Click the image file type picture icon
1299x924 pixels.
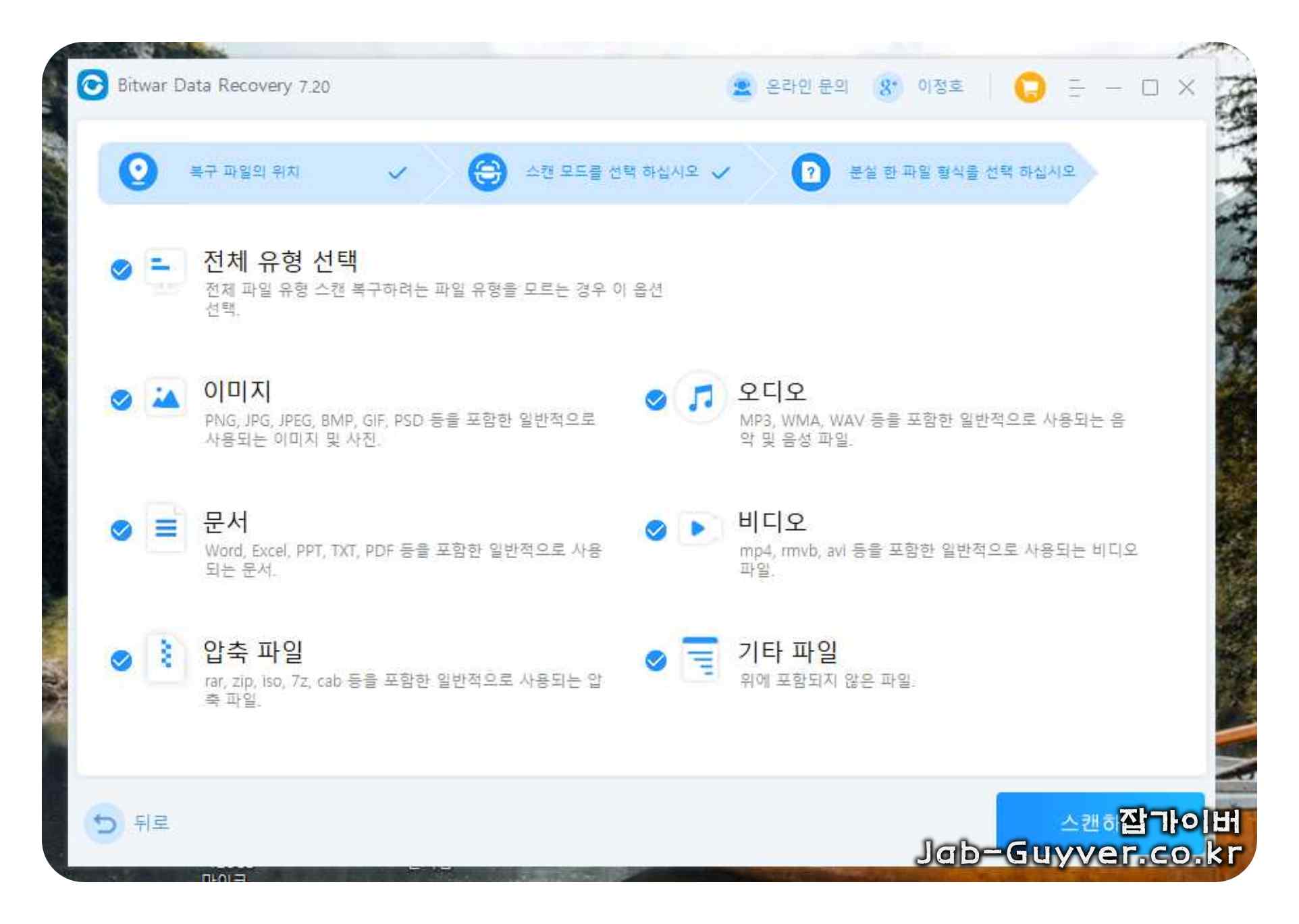click(x=165, y=398)
